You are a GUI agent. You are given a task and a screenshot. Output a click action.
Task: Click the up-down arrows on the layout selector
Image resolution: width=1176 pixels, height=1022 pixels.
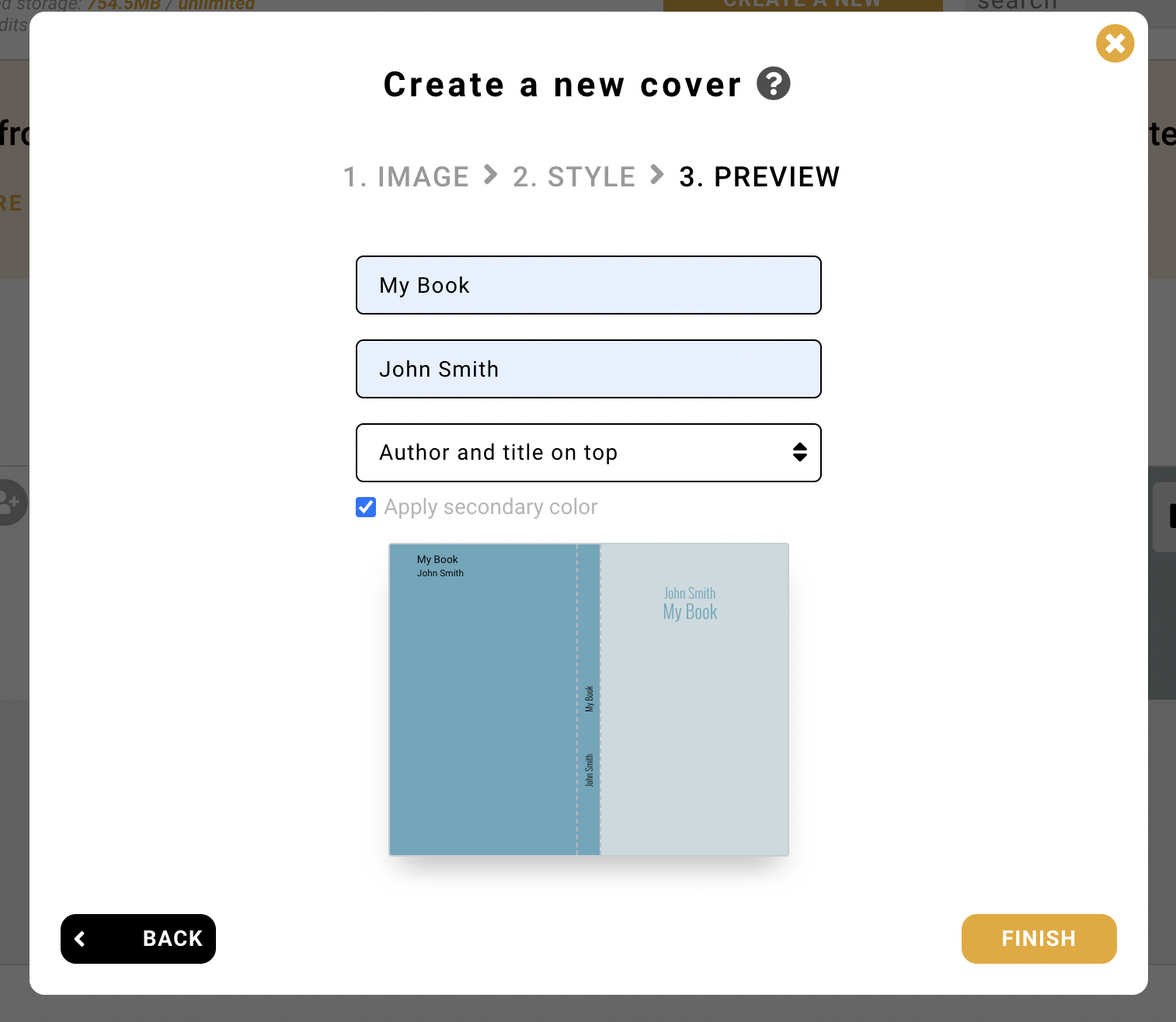coord(800,453)
